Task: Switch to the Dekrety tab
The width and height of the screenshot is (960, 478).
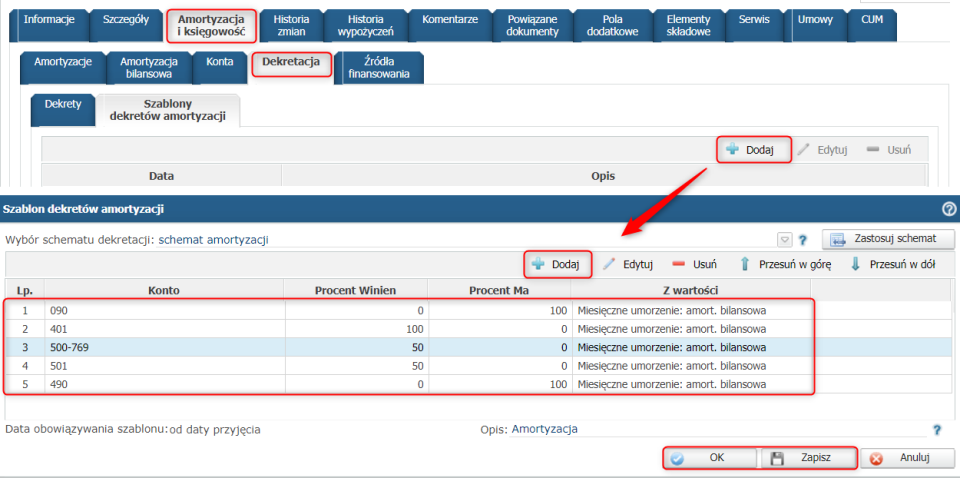Action: (63, 110)
